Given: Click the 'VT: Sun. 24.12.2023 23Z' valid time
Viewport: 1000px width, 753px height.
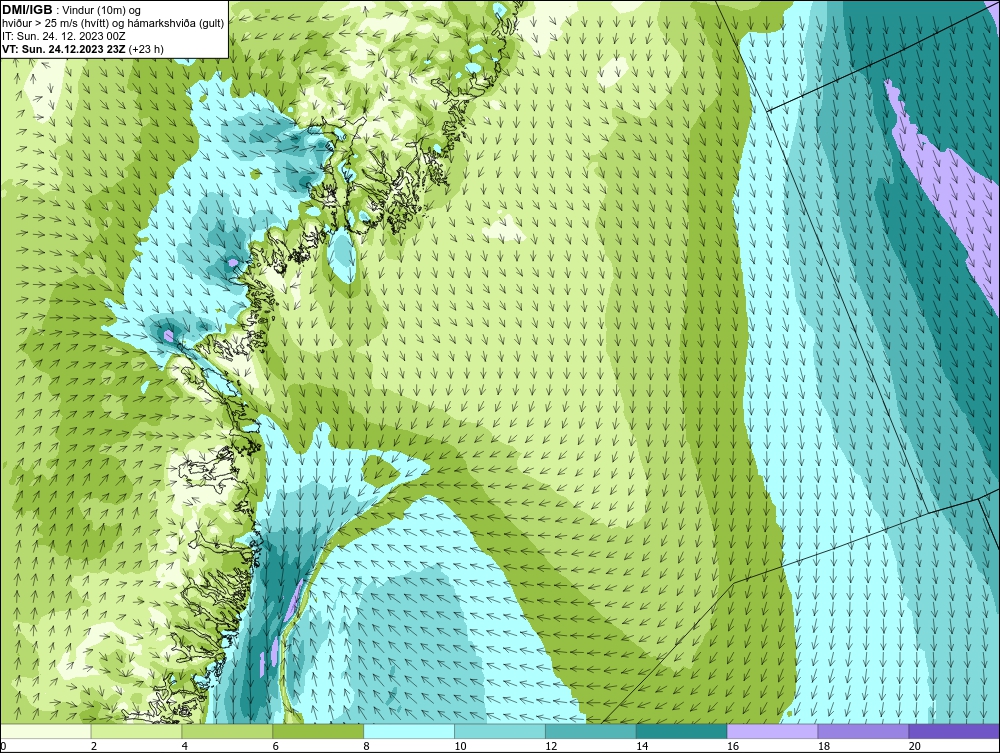Looking at the screenshot, I should coord(64,49).
